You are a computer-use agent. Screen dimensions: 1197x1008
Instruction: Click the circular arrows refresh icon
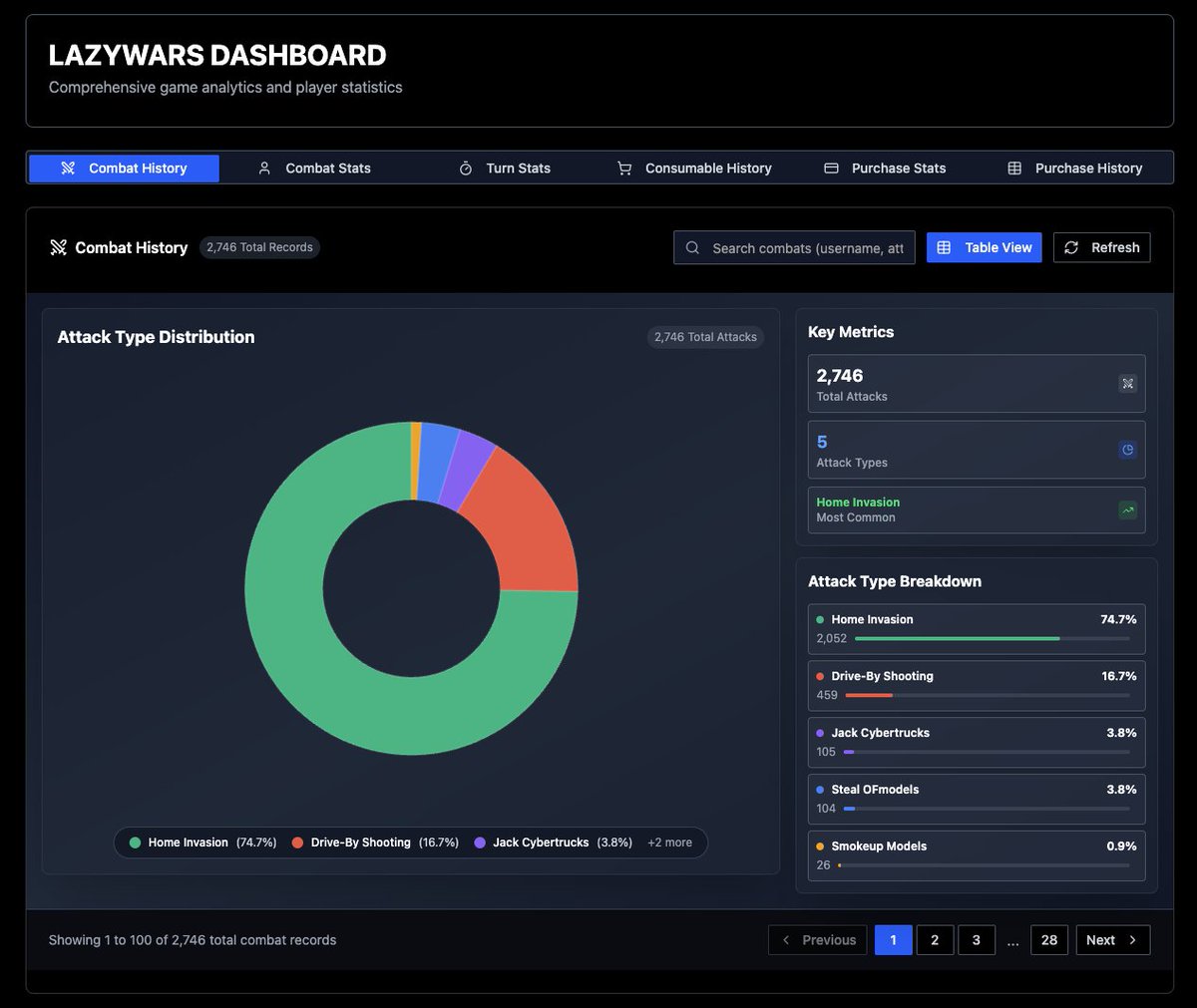pyautogui.click(x=1071, y=247)
